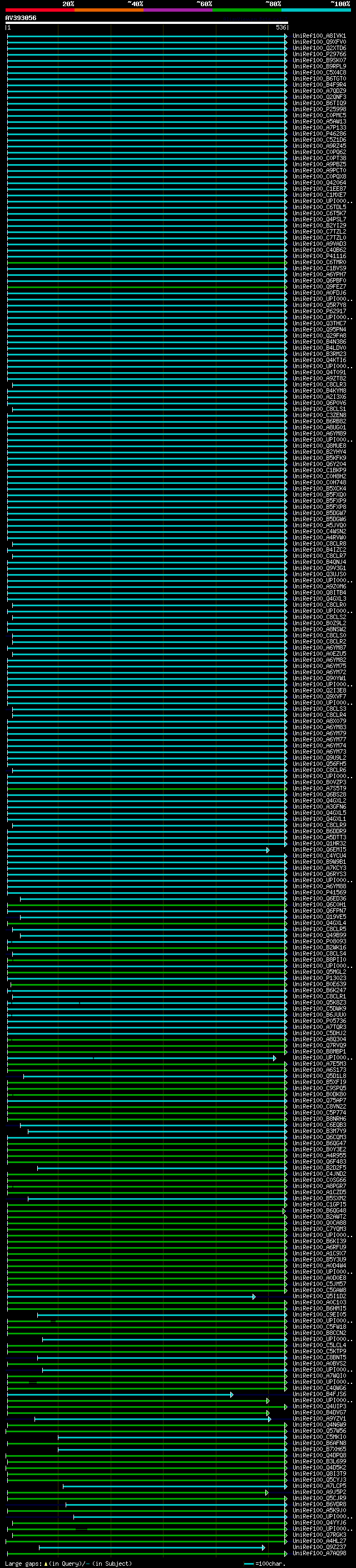
Task: Open the UniRef100_A9YZV1 hit label
Action: pyautogui.click(x=319, y=1418)
